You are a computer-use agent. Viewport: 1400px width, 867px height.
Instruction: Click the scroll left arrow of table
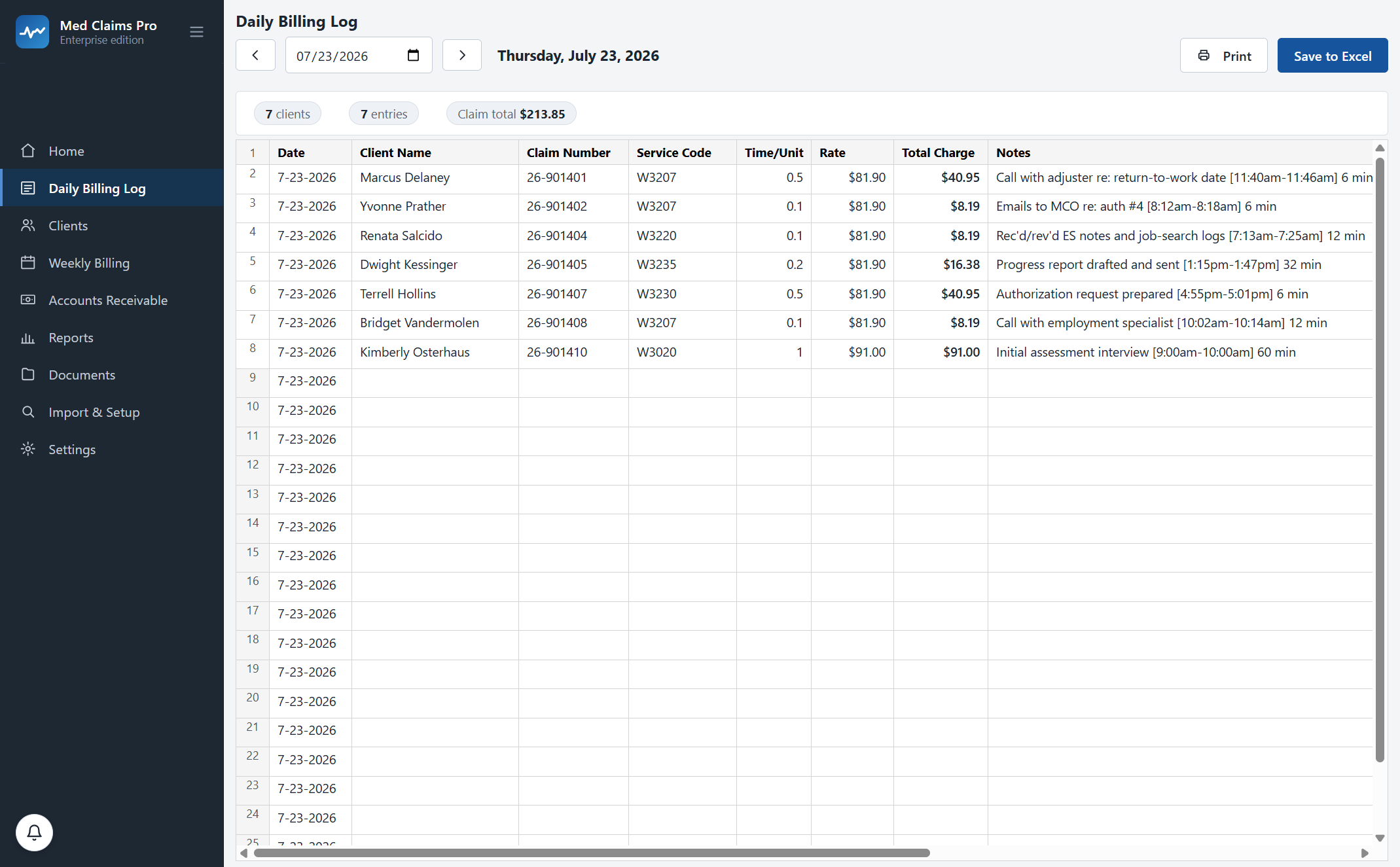tap(244, 853)
